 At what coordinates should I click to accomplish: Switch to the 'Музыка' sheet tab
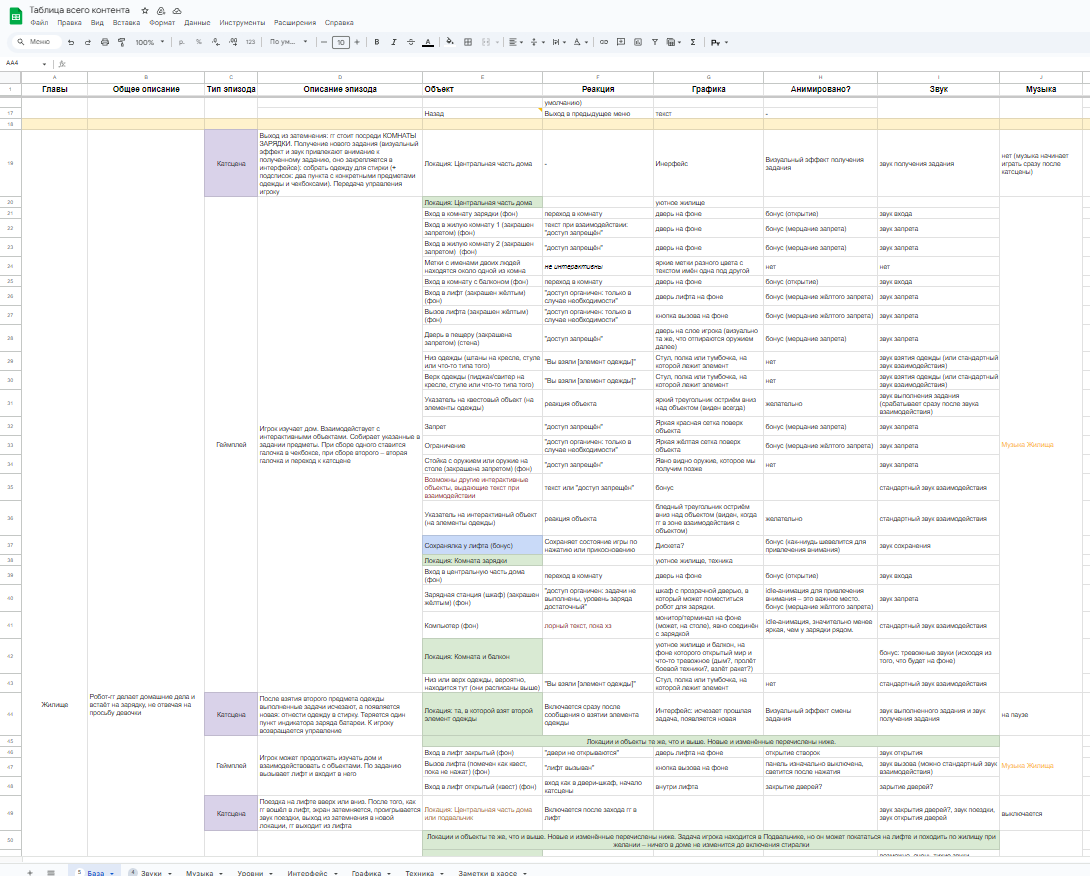pyautogui.click(x=200, y=873)
